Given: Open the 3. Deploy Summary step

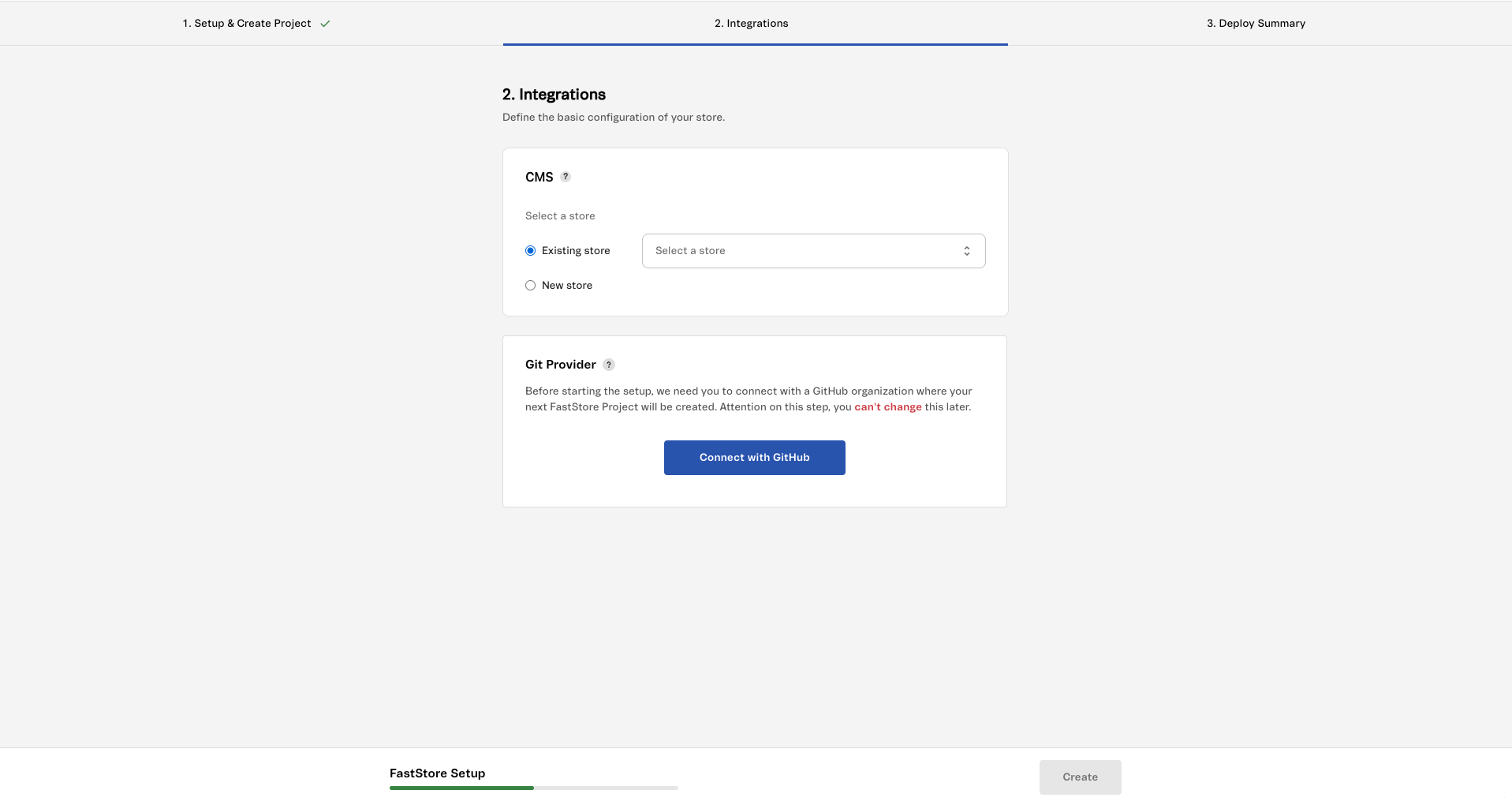Looking at the screenshot, I should (1256, 23).
